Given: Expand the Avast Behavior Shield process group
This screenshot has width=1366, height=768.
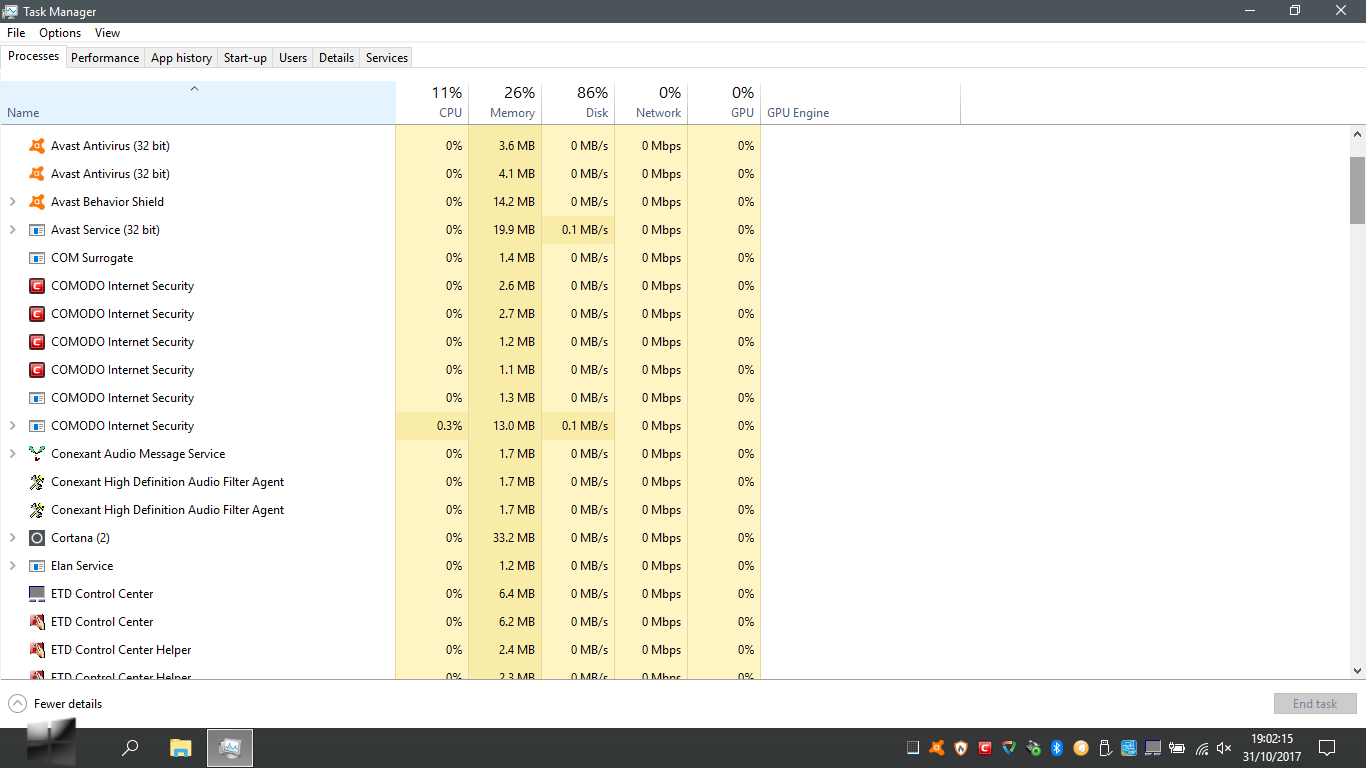Looking at the screenshot, I should (x=12, y=202).
